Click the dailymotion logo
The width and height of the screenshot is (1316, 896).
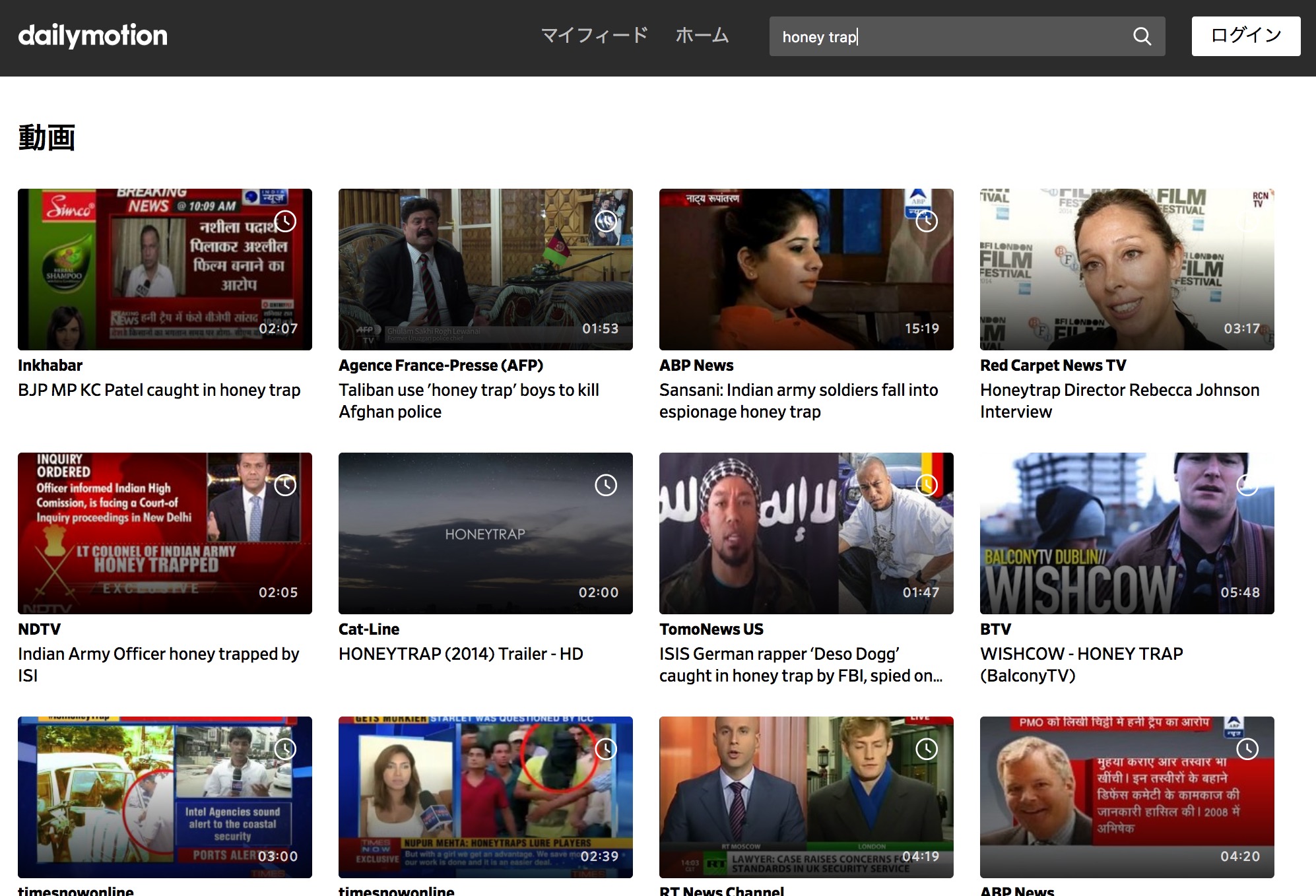point(93,36)
